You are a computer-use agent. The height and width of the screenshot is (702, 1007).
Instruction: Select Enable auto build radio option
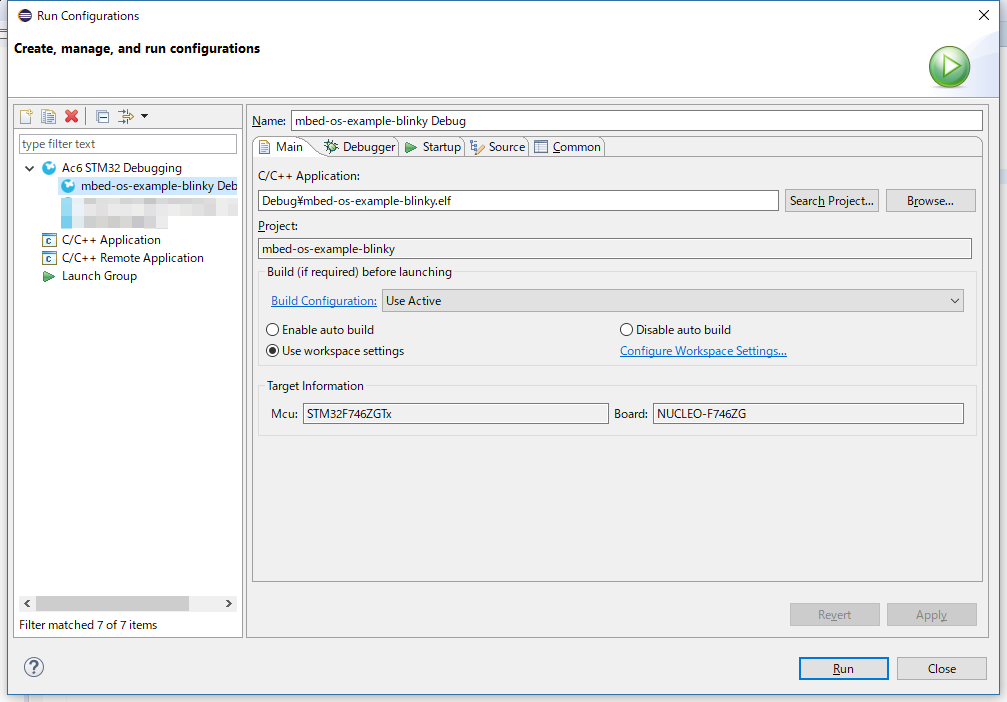click(320, 330)
